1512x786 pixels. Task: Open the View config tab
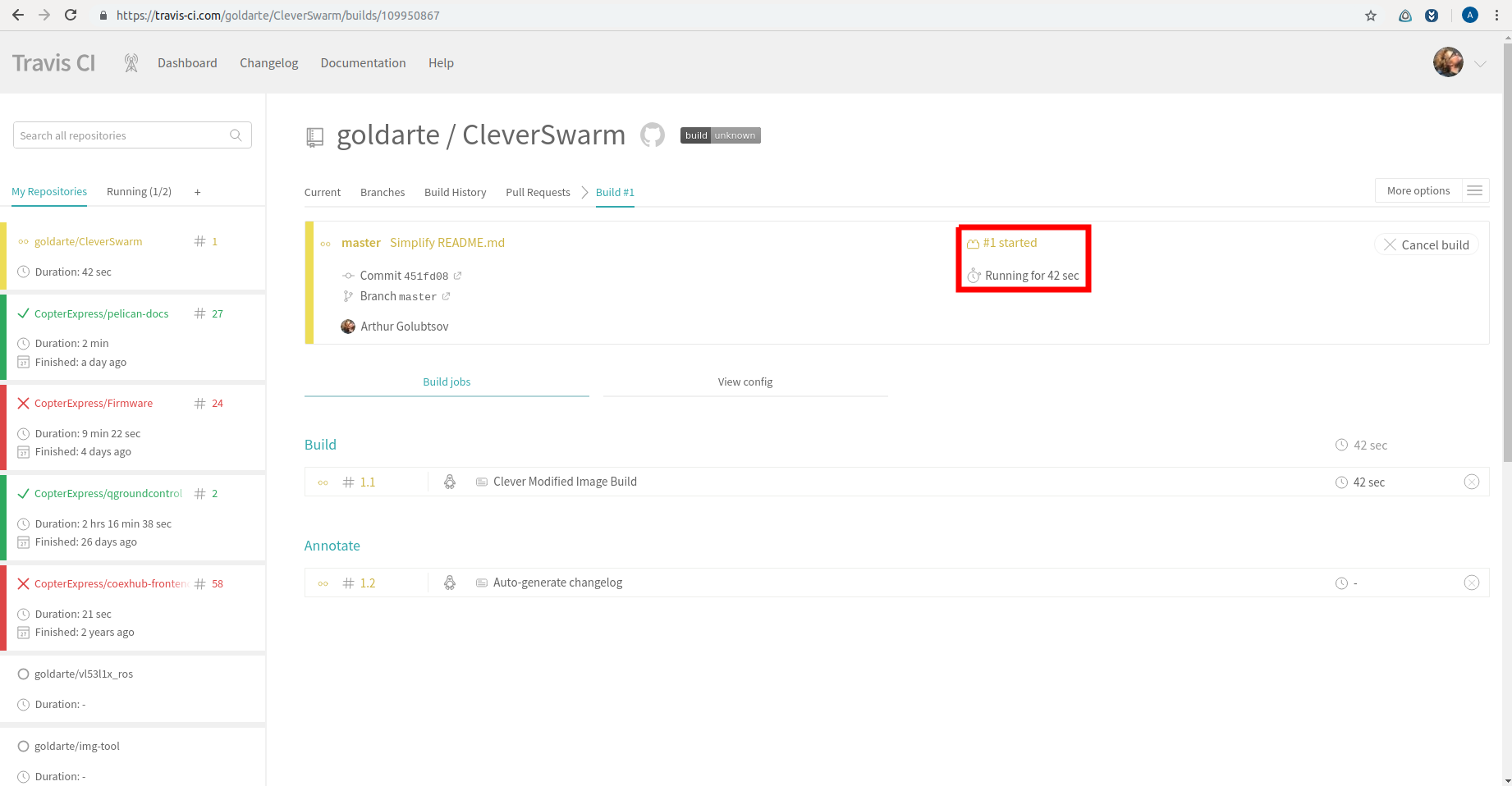pyautogui.click(x=745, y=382)
